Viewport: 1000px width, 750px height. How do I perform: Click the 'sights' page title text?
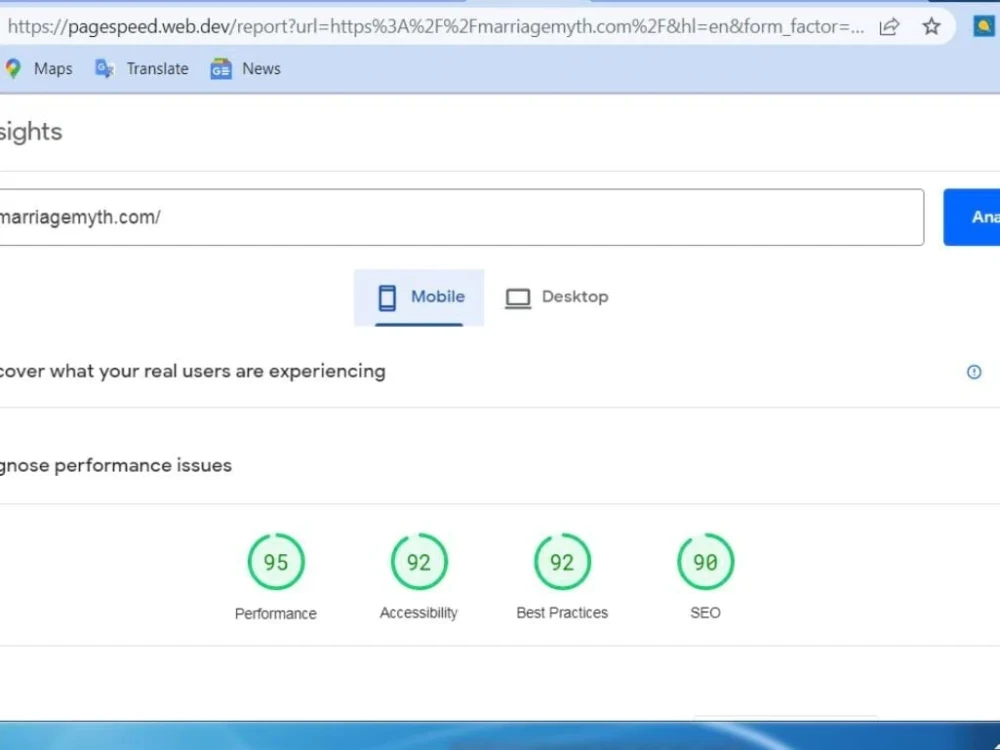point(31,133)
